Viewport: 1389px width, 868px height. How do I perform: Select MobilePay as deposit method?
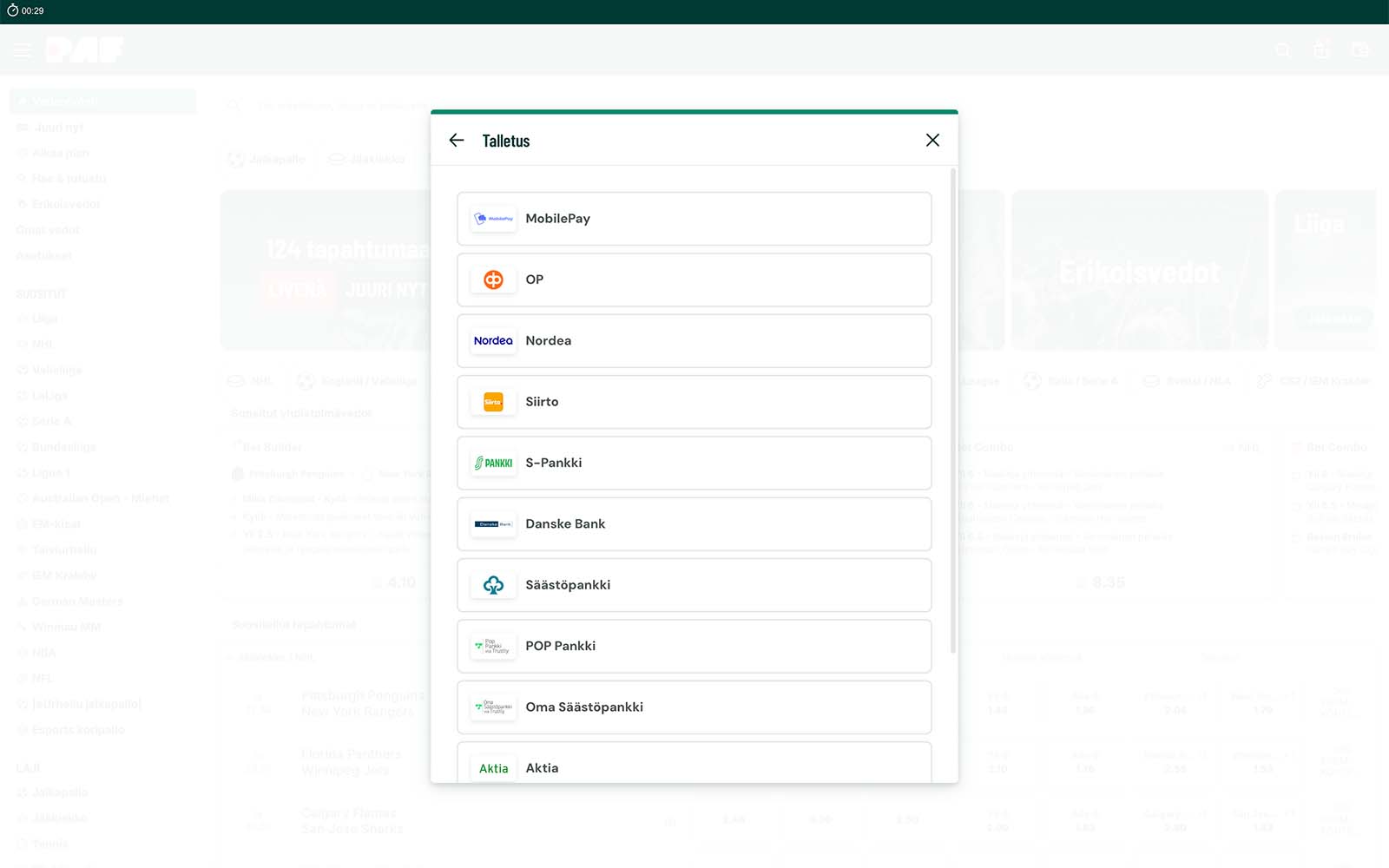click(x=694, y=219)
